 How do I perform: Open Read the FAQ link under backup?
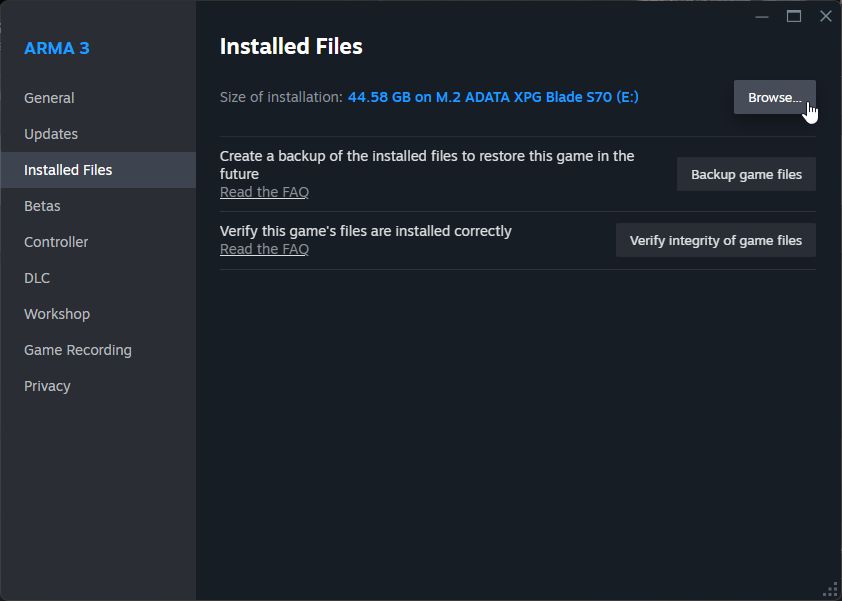pyautogui.click(x=264, y=192)
